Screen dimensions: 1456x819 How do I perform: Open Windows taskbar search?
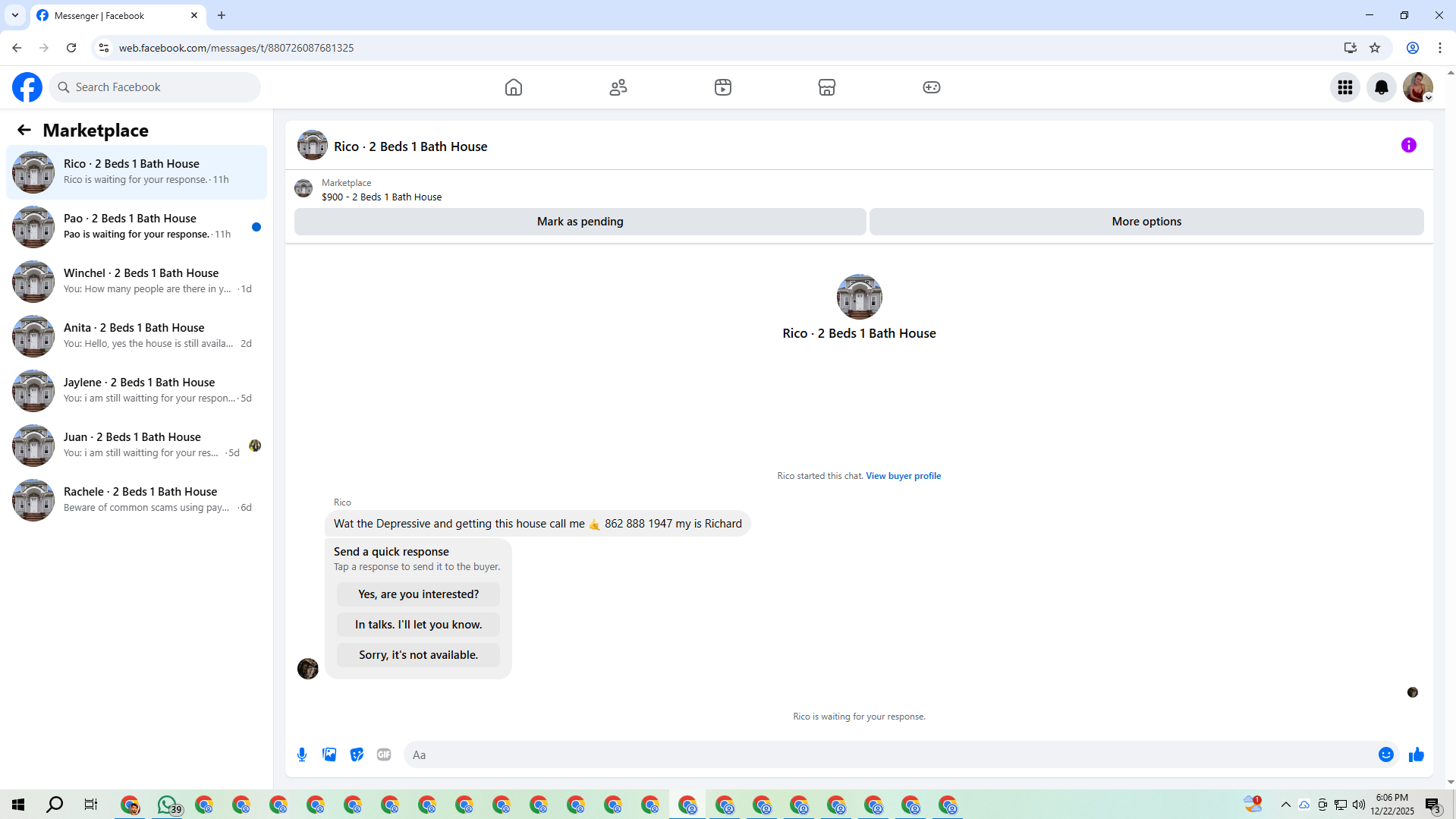tap(55, 805)
